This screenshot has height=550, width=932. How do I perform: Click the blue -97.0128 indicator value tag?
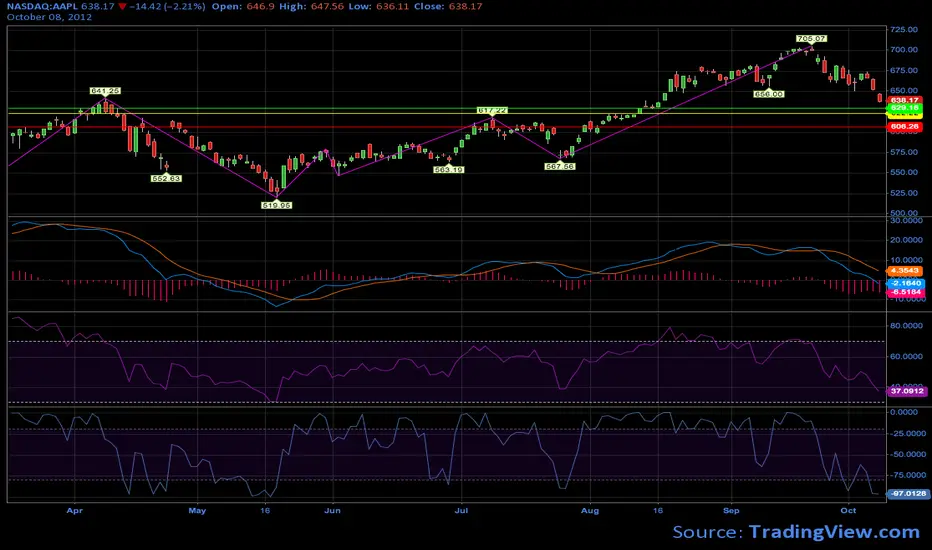pos(908,494)
